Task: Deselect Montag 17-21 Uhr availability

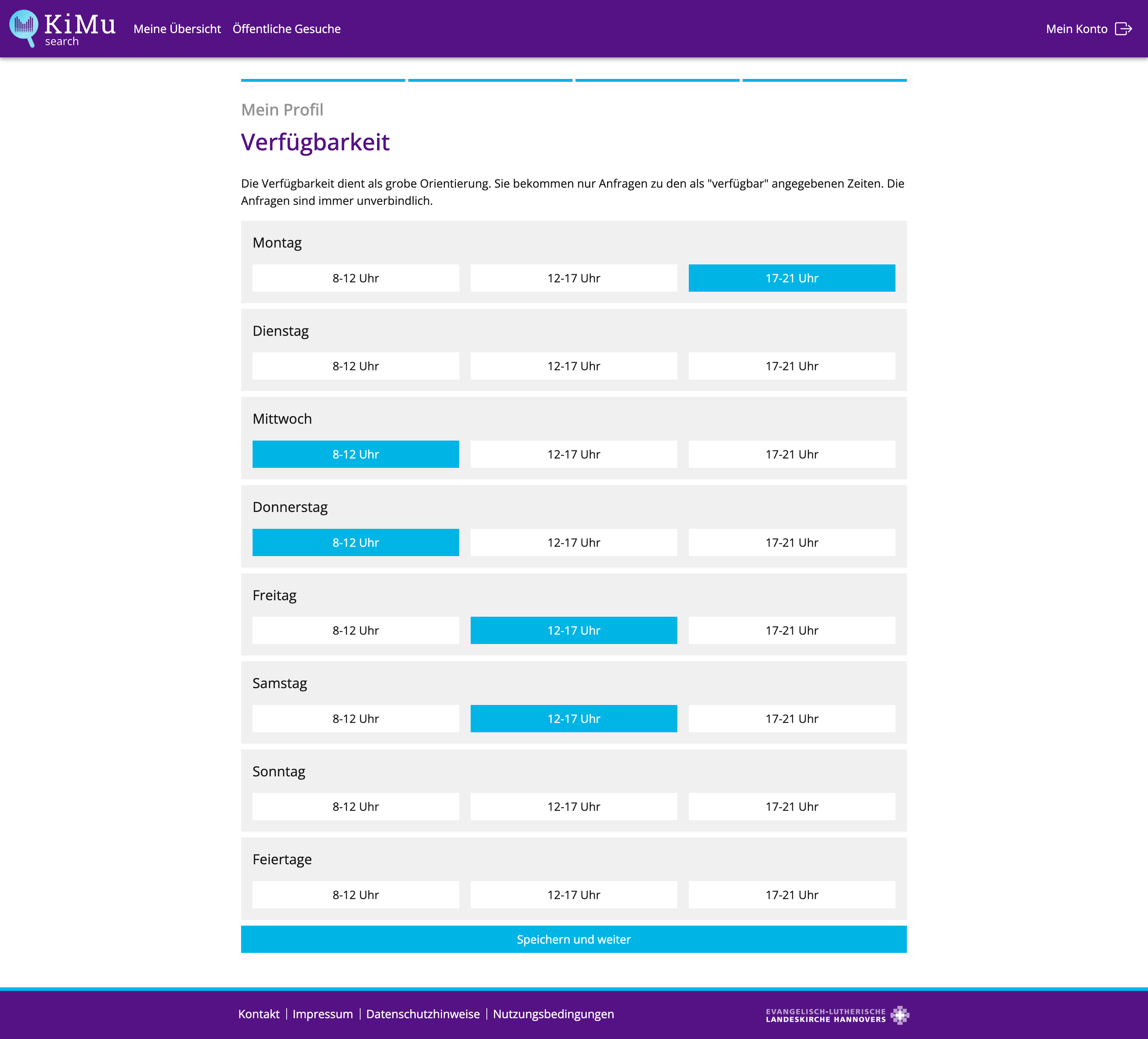Action: coord(791,278)
